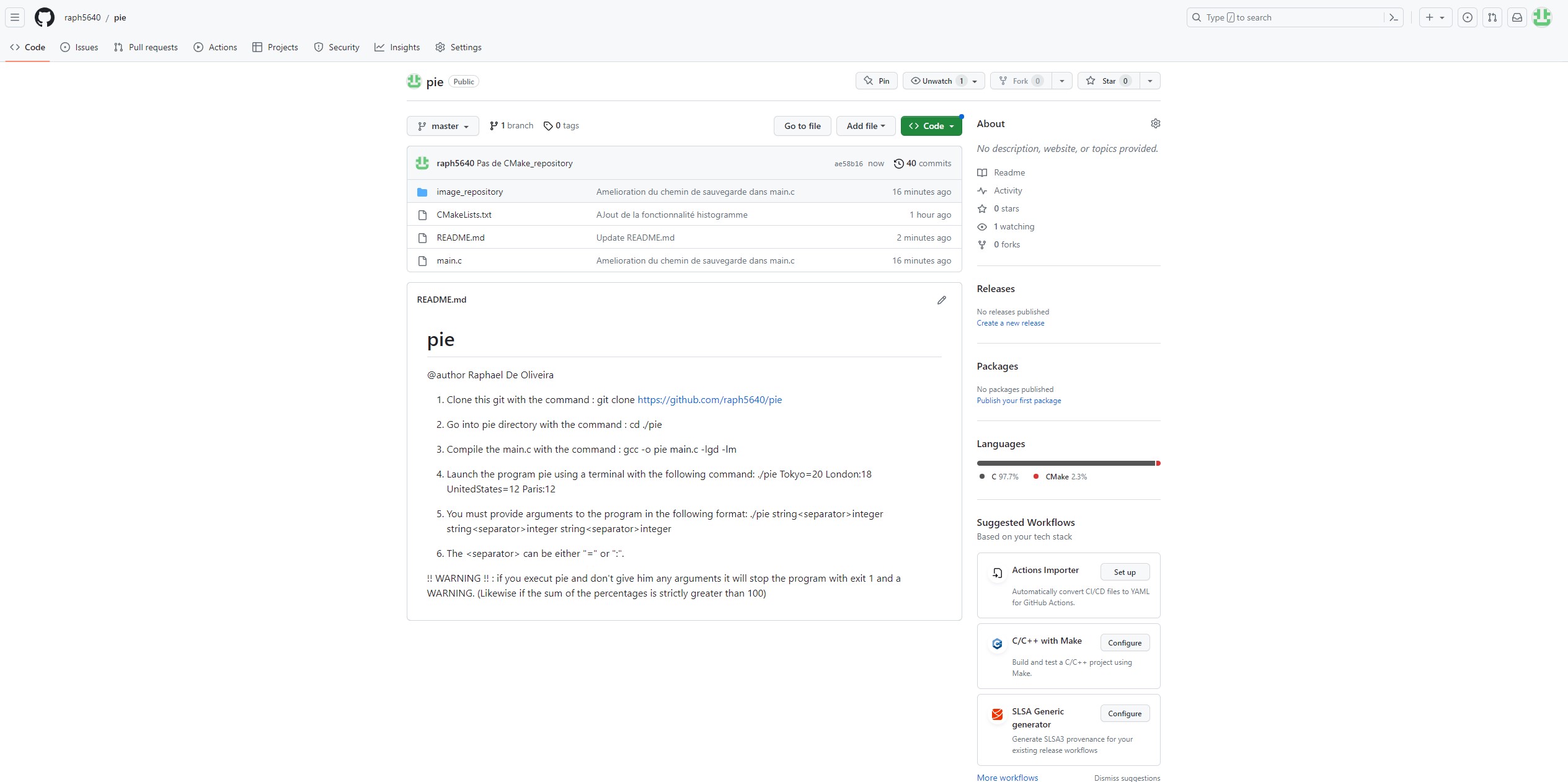Configure the C/C++ with Make workflow
This screenshot has width=1568, height=782.
pos(1124,643)
